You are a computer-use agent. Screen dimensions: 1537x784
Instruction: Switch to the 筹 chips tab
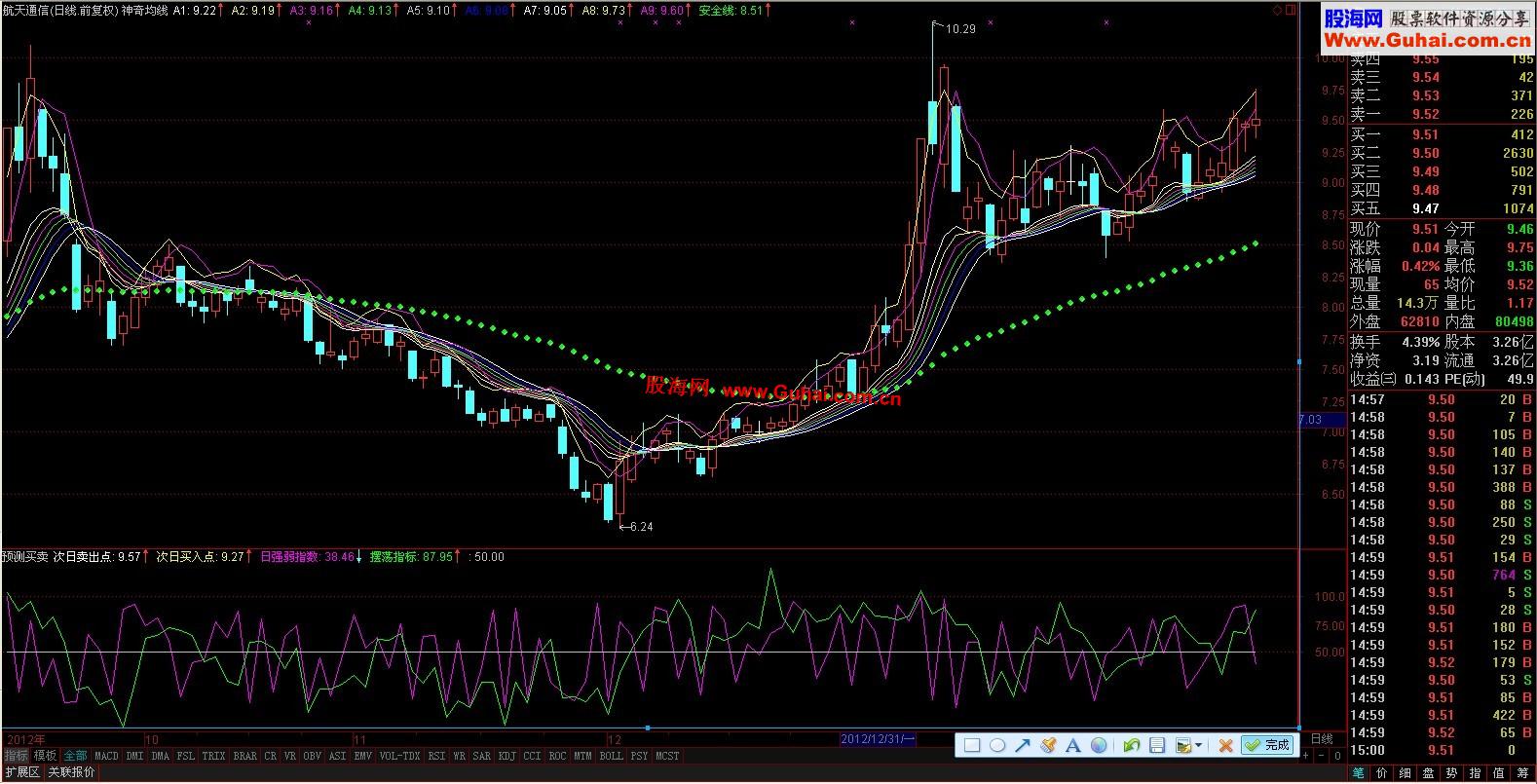tap(1522, 773)
